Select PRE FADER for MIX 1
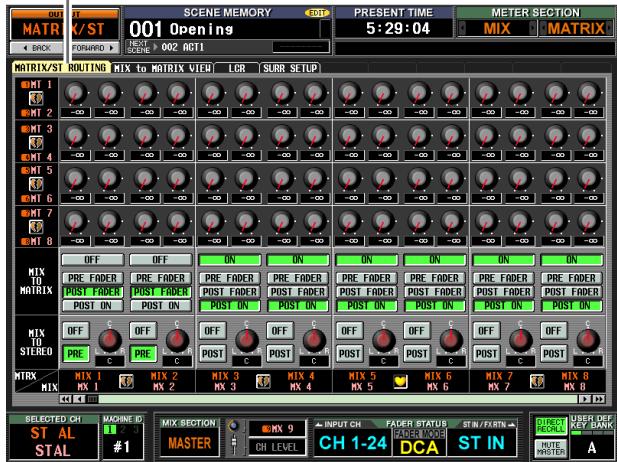The height and width of the screenshot is (462, 617). coord(92,278)
